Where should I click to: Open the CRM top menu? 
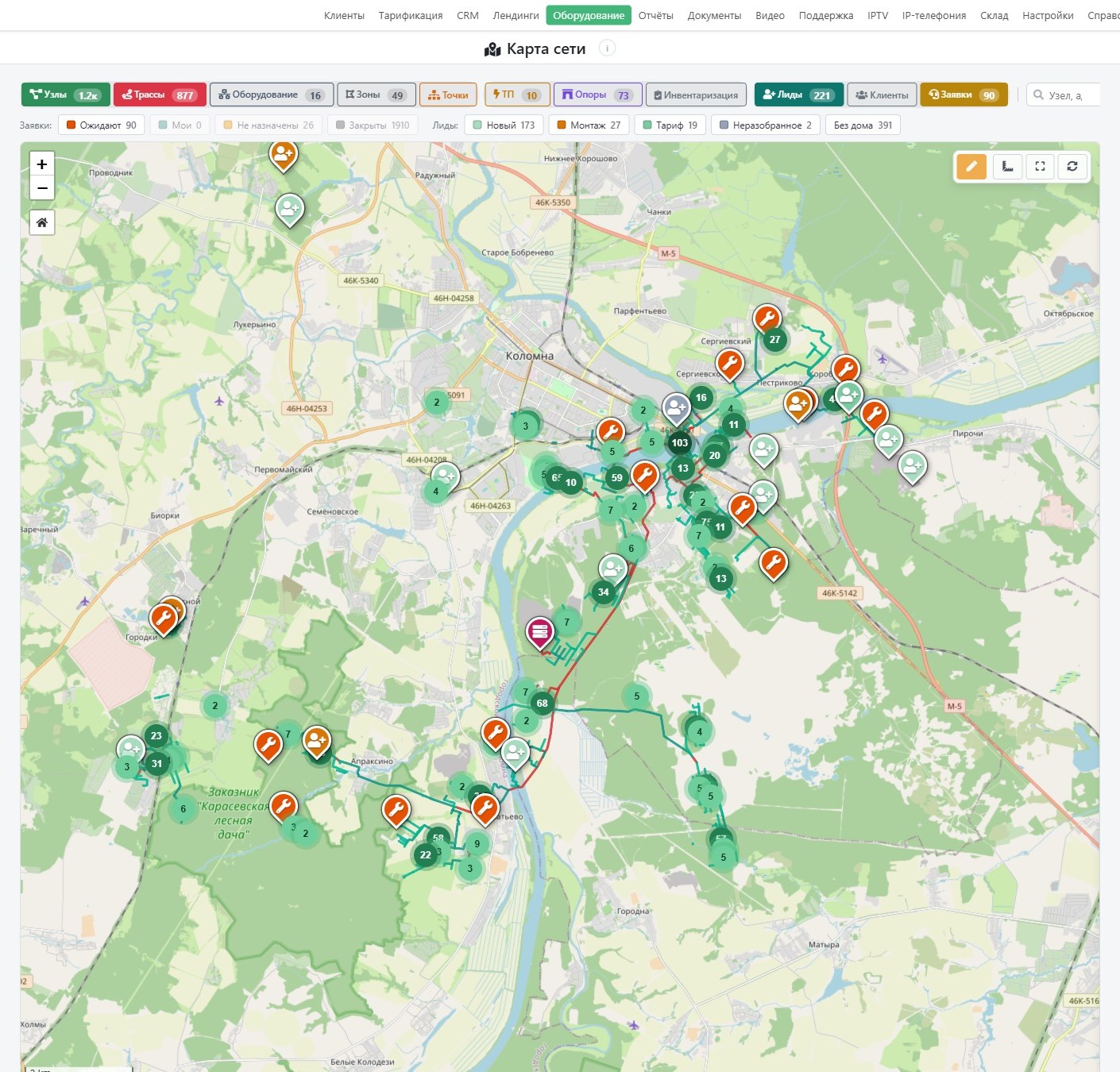click(x=468, y=15)
